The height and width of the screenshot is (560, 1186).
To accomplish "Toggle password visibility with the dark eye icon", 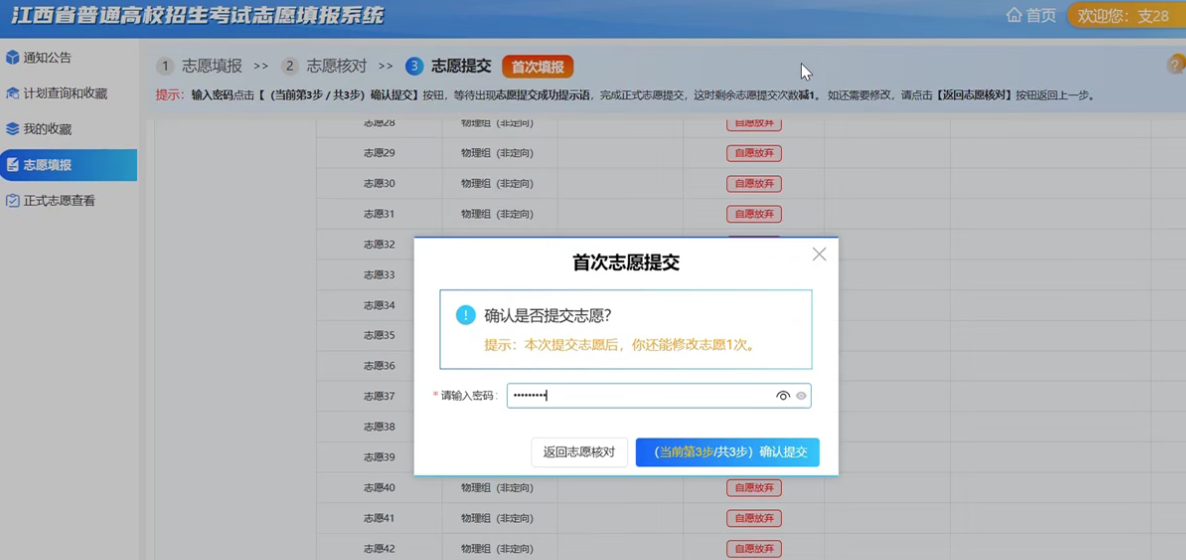I will (783, 396).
